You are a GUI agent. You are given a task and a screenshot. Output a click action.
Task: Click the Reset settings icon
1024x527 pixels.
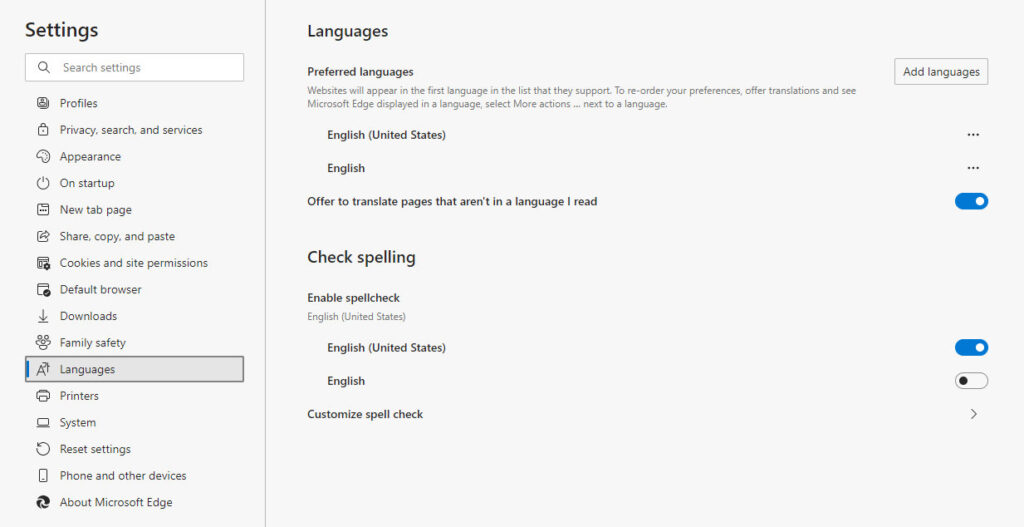pos(43,449)
